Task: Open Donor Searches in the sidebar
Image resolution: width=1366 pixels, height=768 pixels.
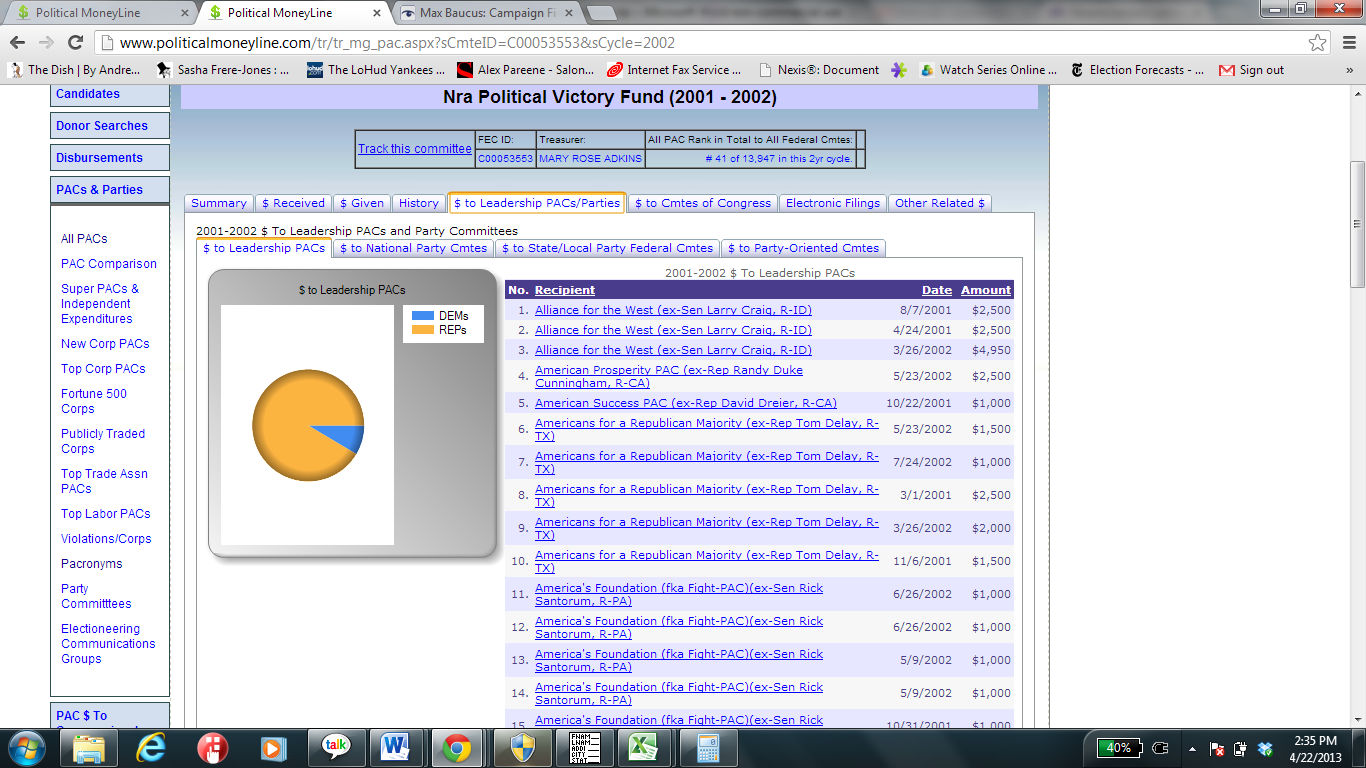Action: coord(110,126)
